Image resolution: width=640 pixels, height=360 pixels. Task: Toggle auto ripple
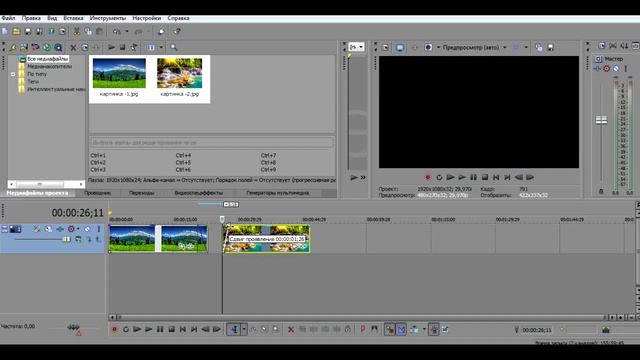(x=414, y=329)
